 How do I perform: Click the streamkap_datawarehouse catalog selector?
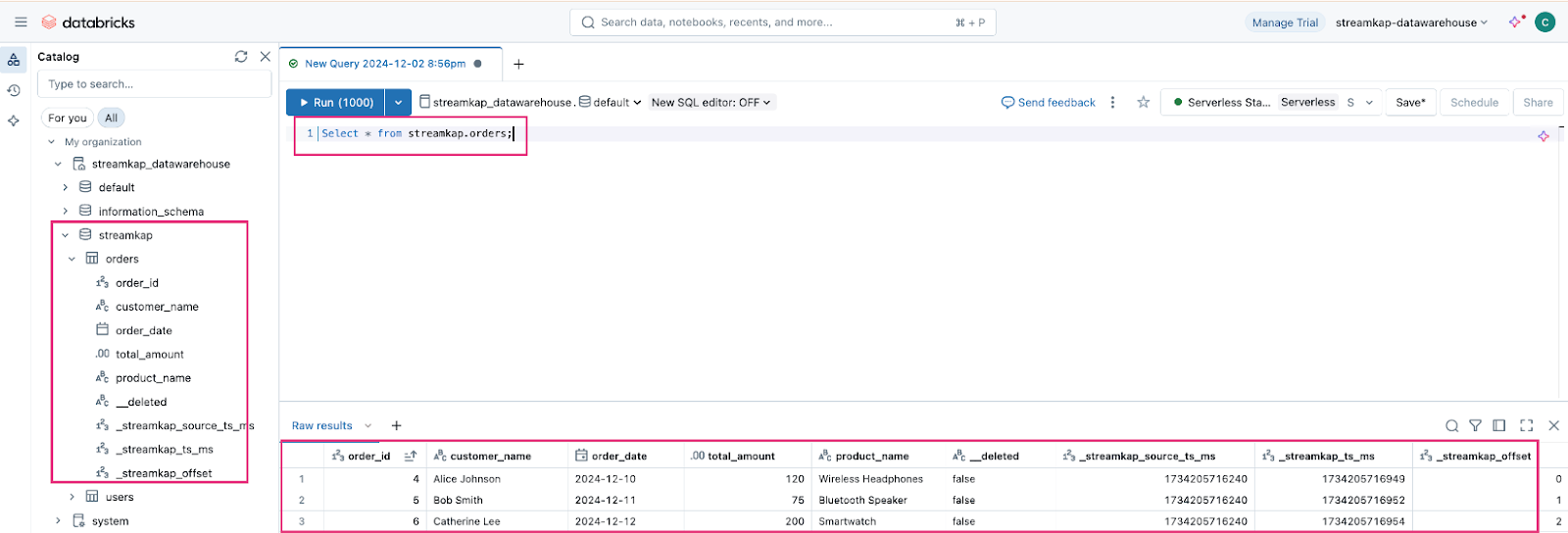point(496,102)
